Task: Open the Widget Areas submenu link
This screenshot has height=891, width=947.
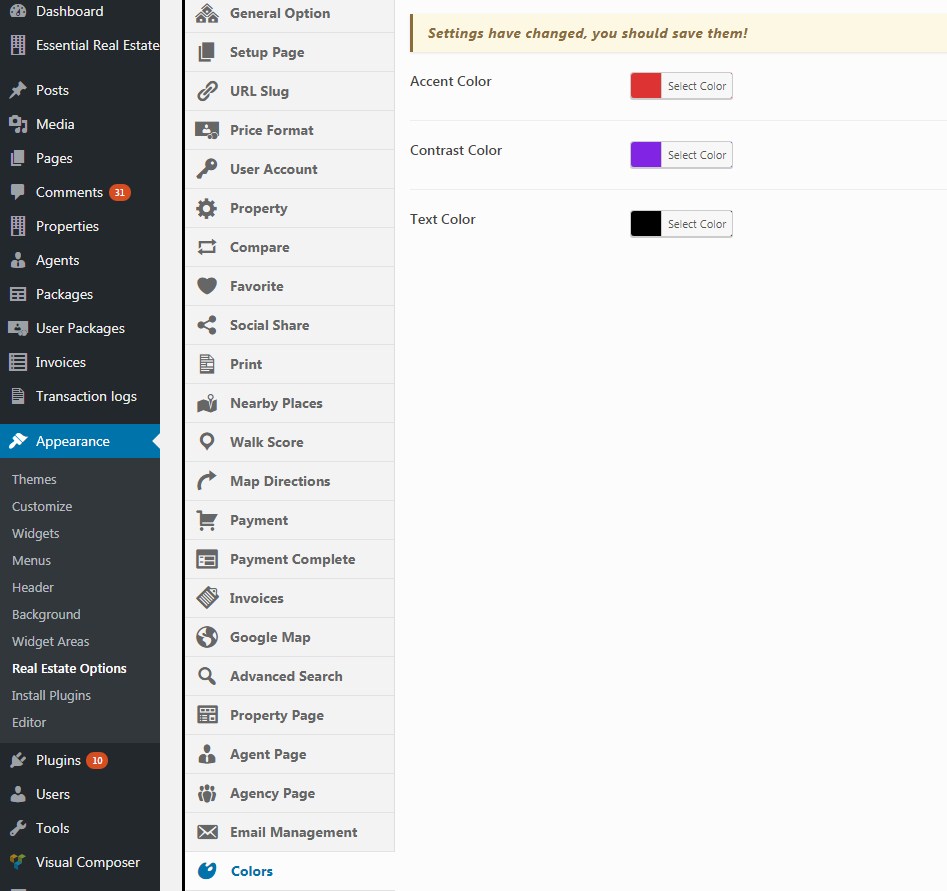Action: (x=51, y=642)
